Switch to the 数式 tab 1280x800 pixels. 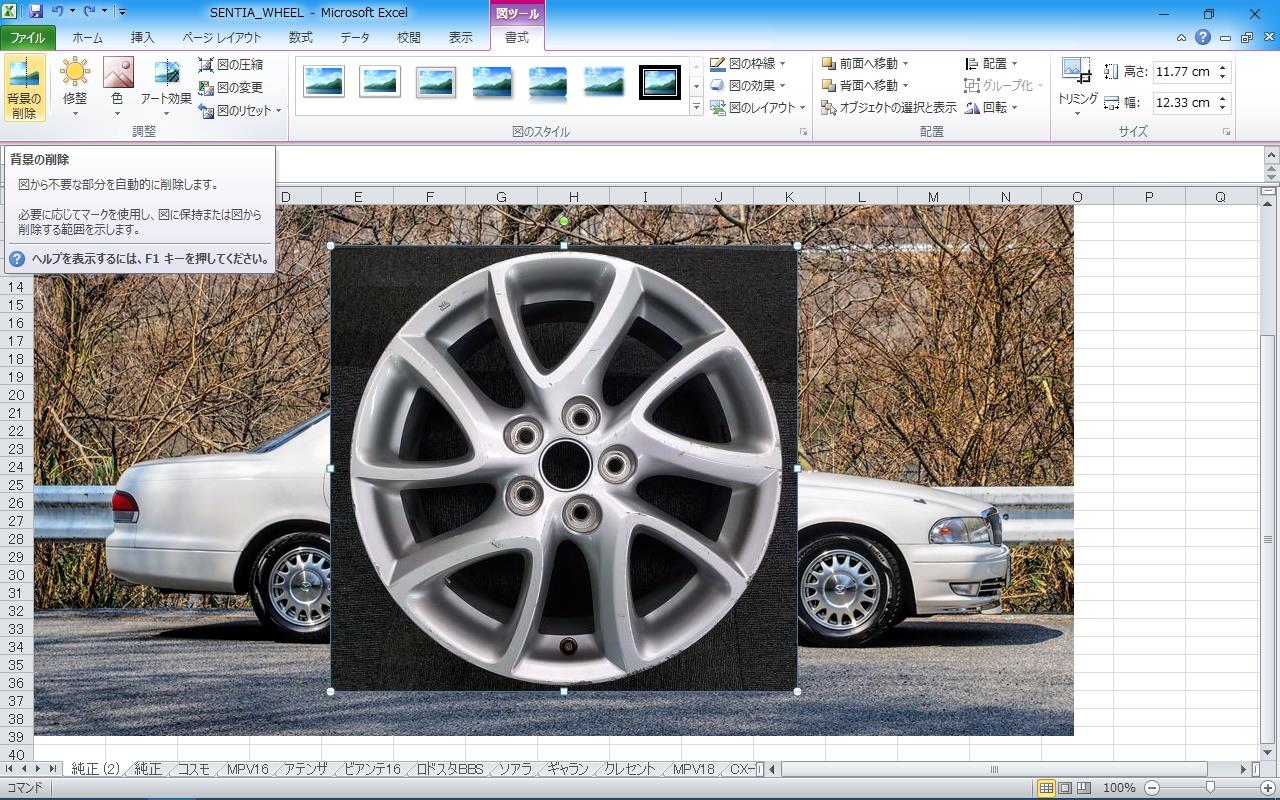[300, 38]
